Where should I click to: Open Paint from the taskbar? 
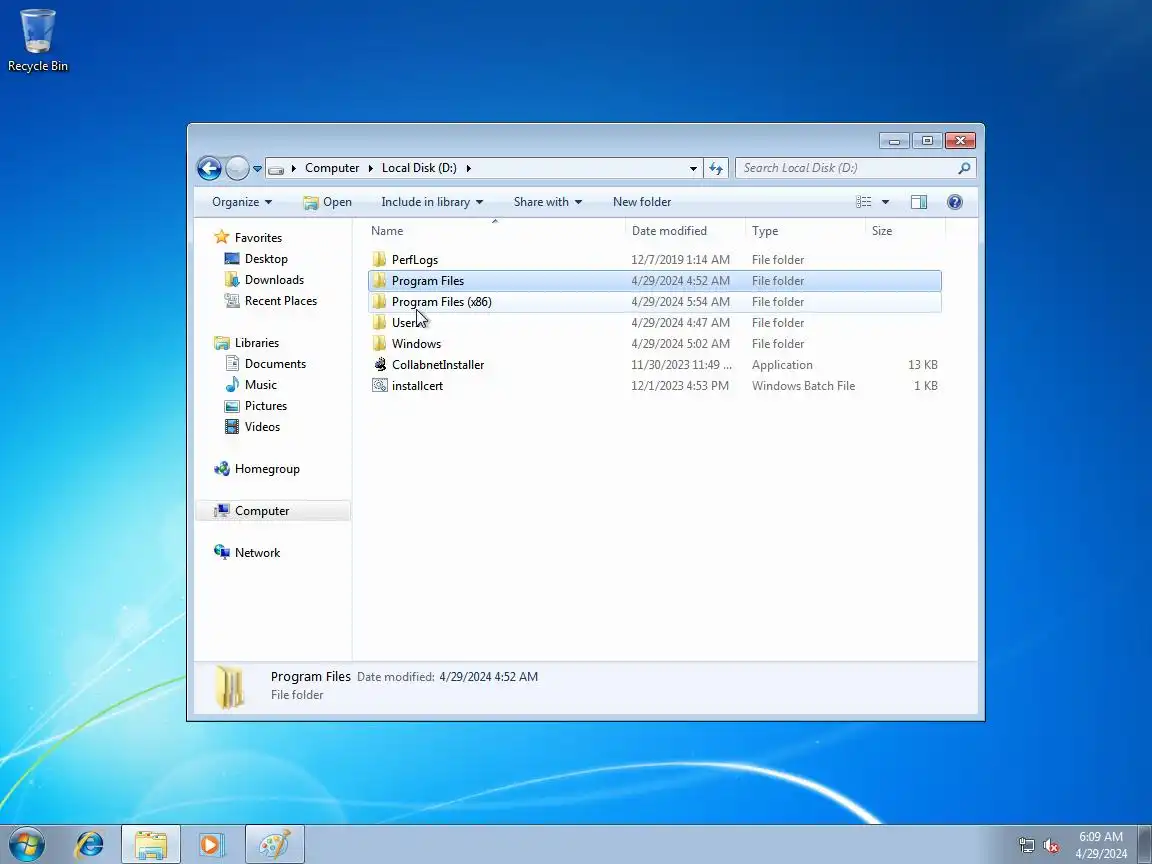[x=274, y=844]
